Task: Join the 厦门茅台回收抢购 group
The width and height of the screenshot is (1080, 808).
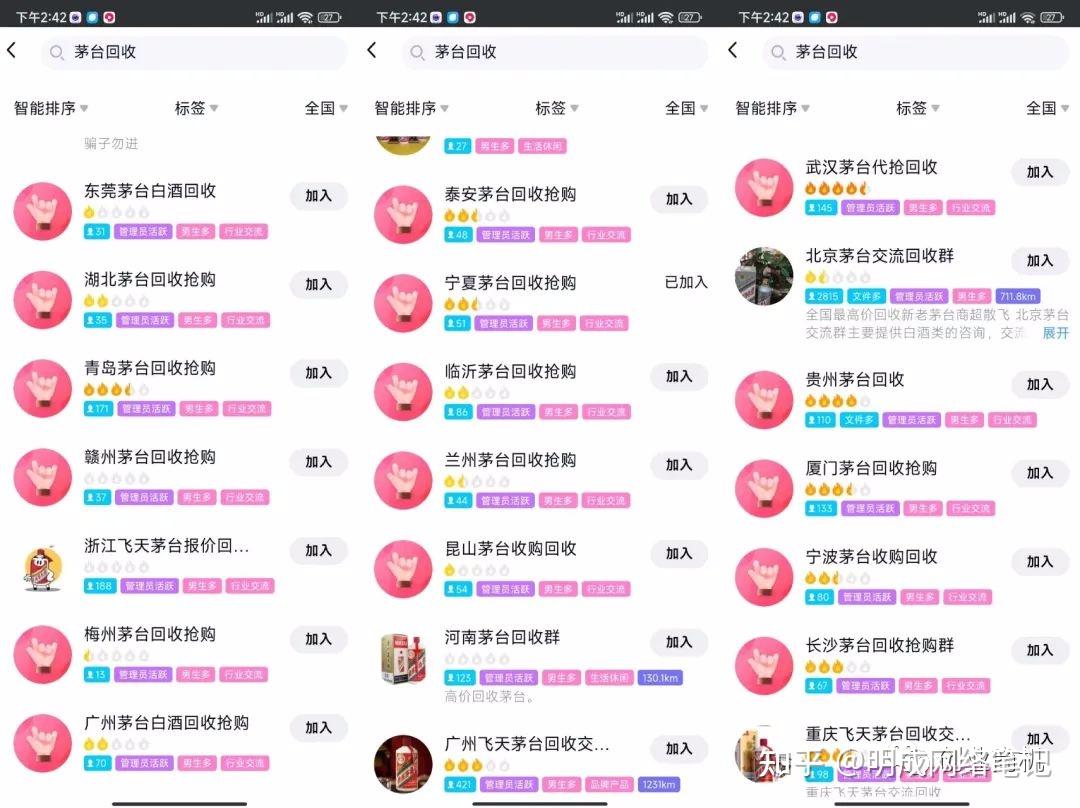Action: 1040,473
